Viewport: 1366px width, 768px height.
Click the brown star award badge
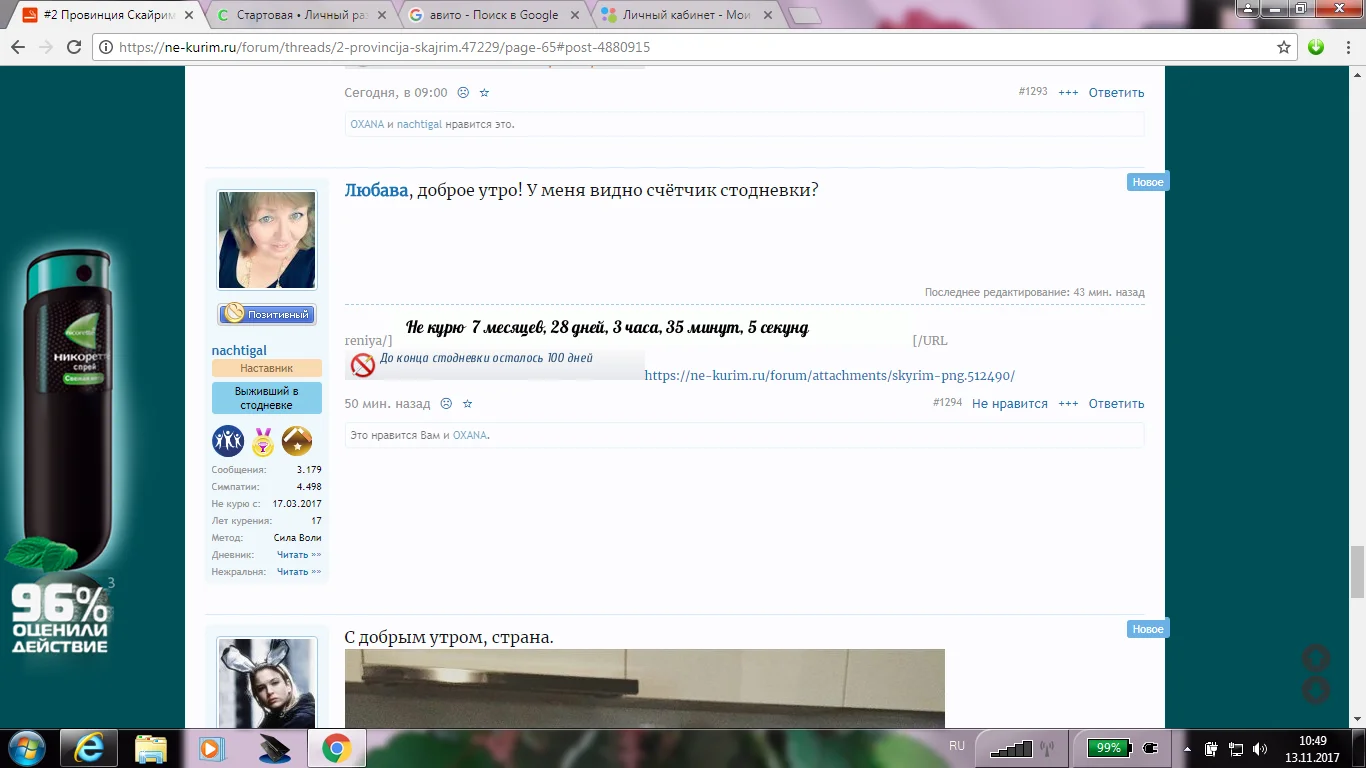pos(297,441)
